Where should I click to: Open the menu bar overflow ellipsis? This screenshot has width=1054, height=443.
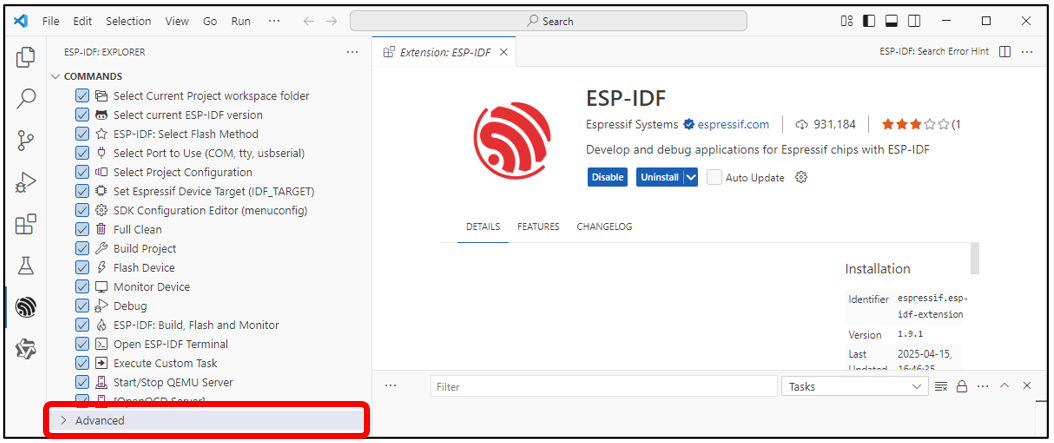274,21
